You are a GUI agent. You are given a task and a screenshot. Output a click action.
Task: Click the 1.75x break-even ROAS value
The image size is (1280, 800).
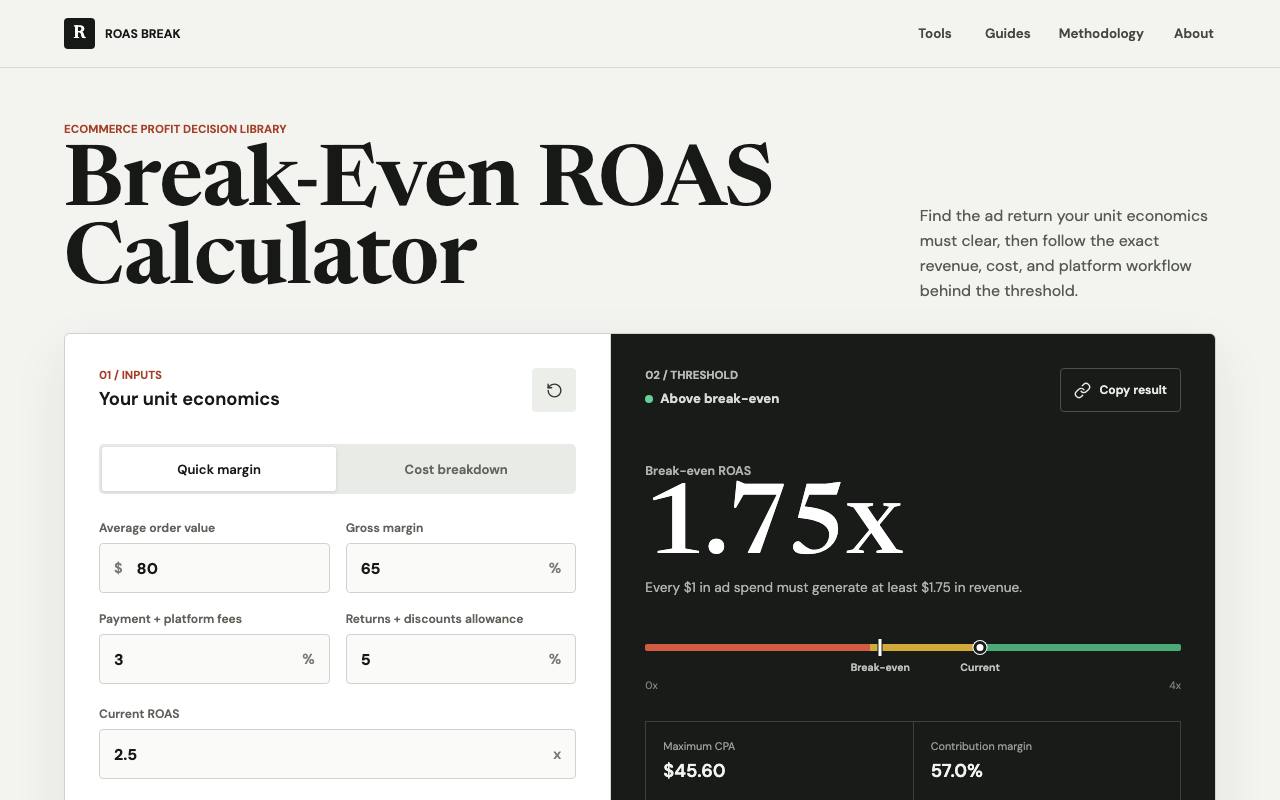pos(775,520)
